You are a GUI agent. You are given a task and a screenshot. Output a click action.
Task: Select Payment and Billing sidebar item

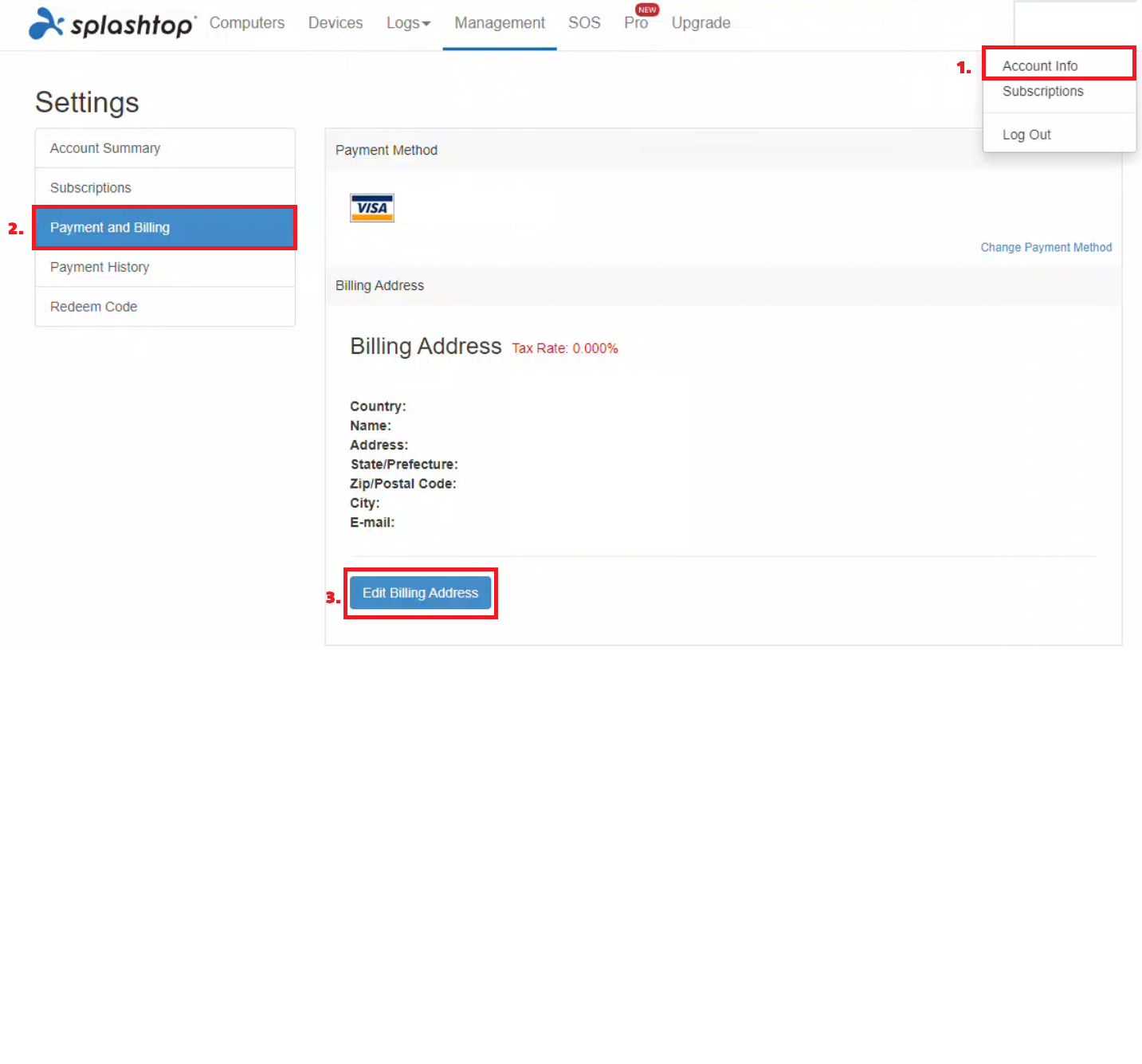[x=110, y=228]
